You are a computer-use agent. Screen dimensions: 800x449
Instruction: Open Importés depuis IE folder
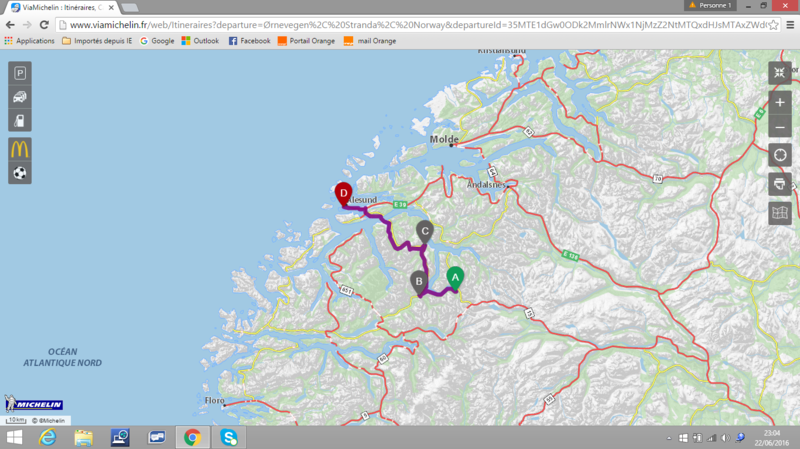(97, 41)
